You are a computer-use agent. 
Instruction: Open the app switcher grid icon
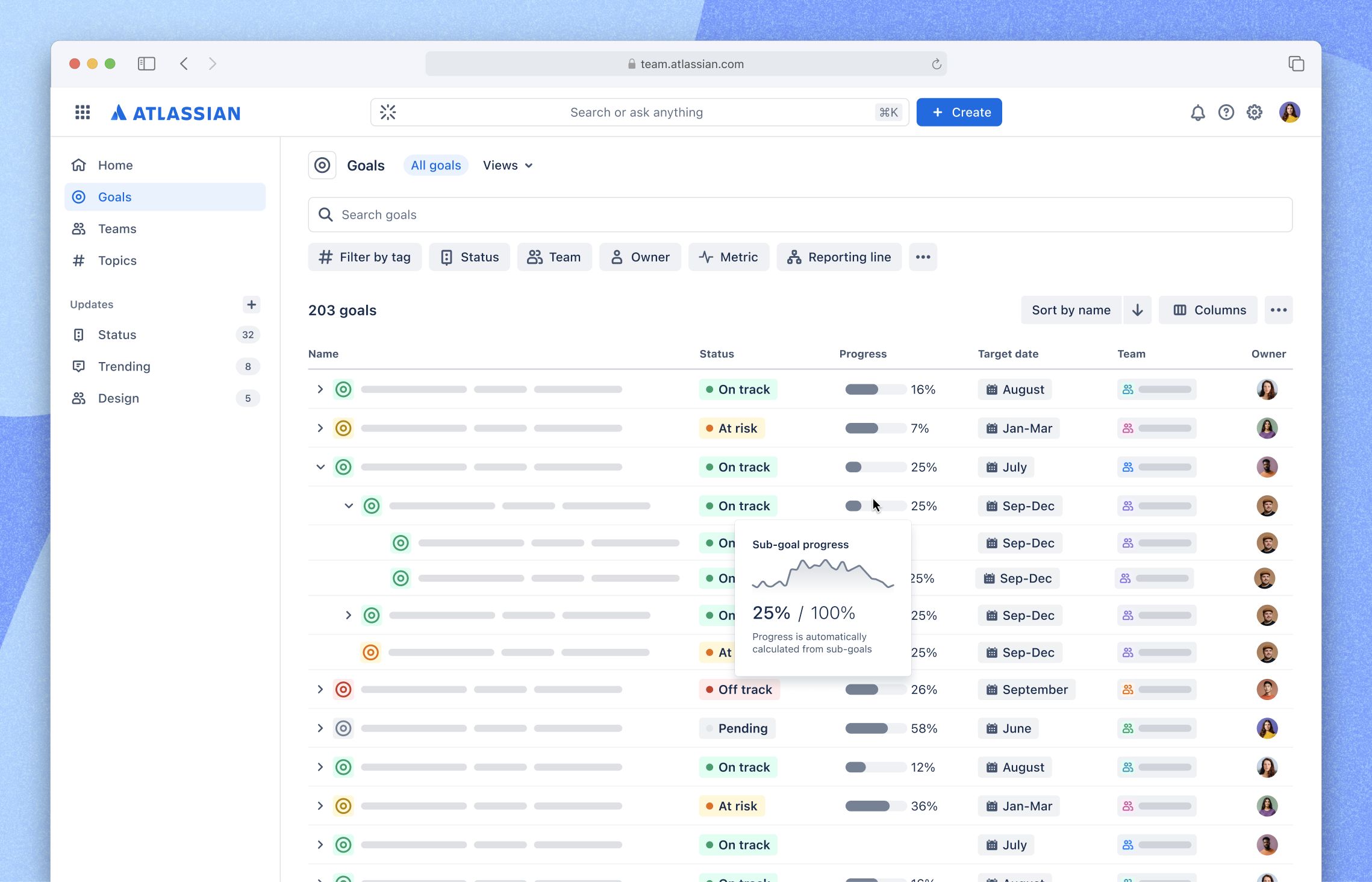point(83,112)
